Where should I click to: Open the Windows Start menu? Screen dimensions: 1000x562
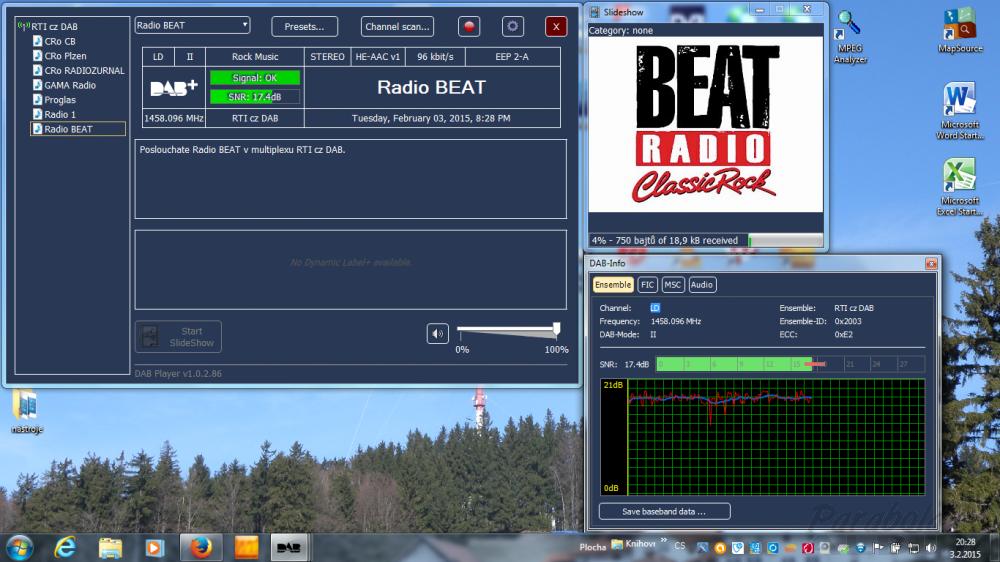pyautogui.click(x=20, y=547)
